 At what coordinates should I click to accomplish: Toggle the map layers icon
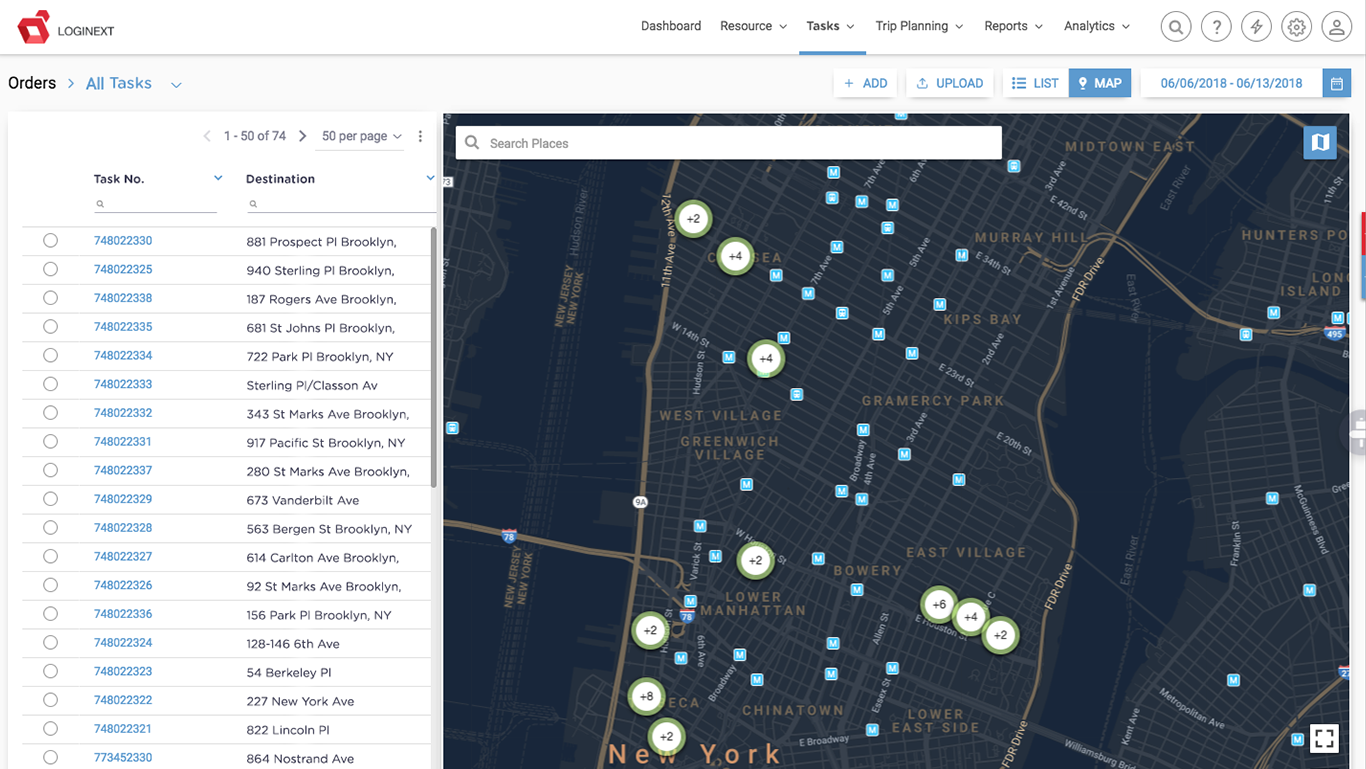[x=1320, y=143]
